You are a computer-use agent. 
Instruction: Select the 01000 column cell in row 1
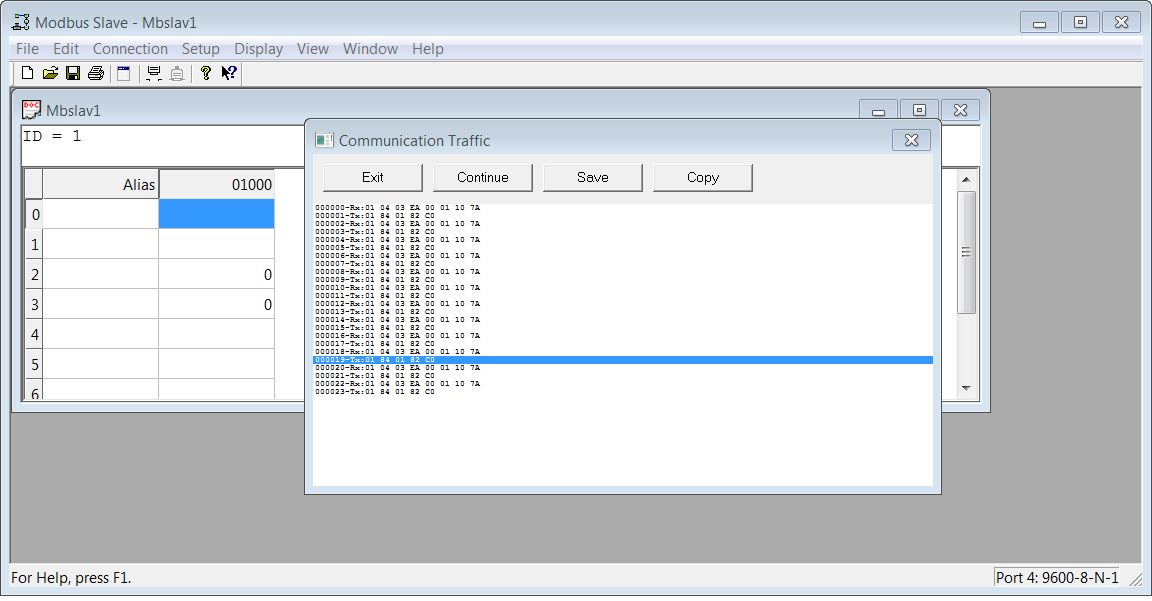tap(217, 244)
